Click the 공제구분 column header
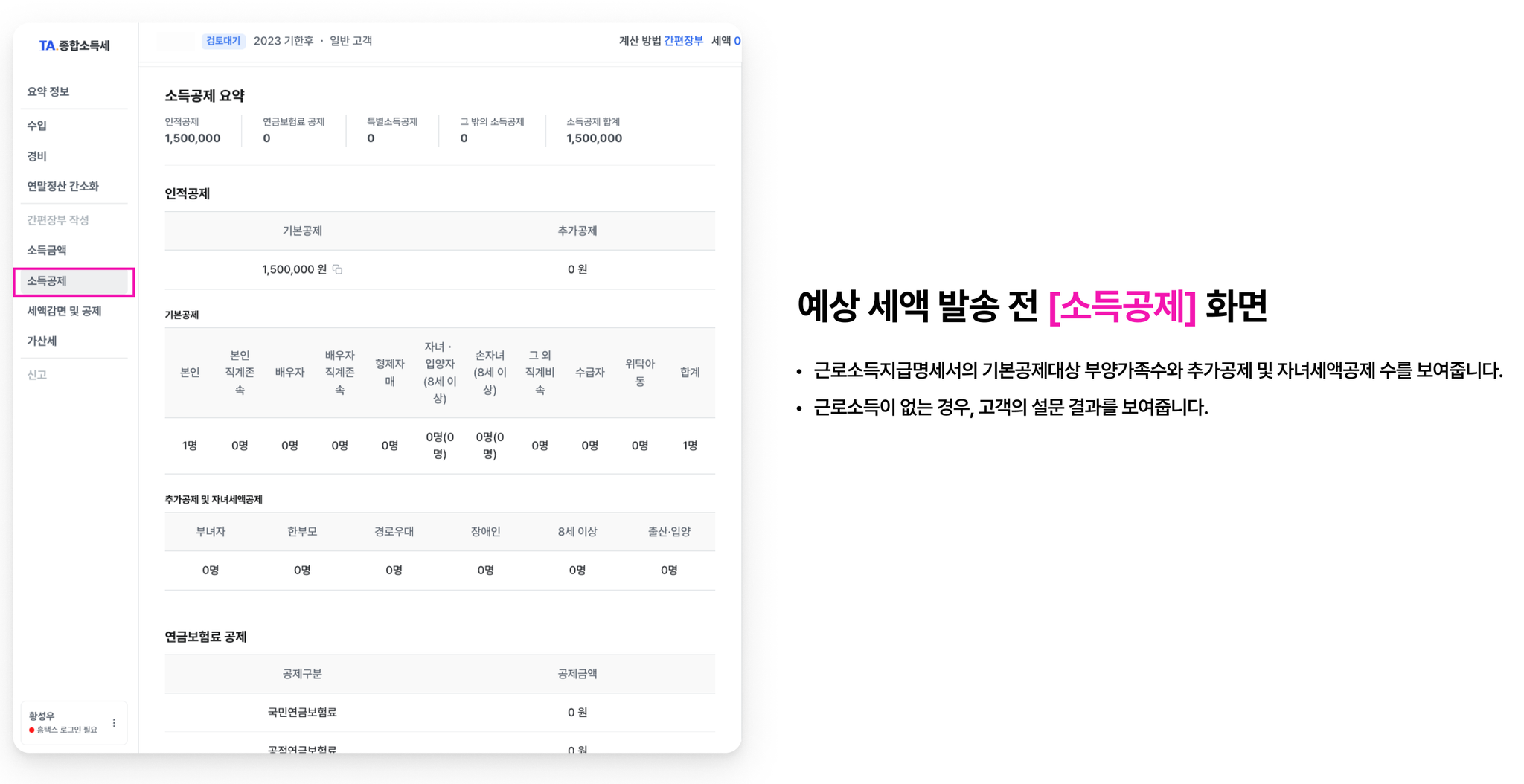This screenshot has width=1524, height=784. point(302,674)
